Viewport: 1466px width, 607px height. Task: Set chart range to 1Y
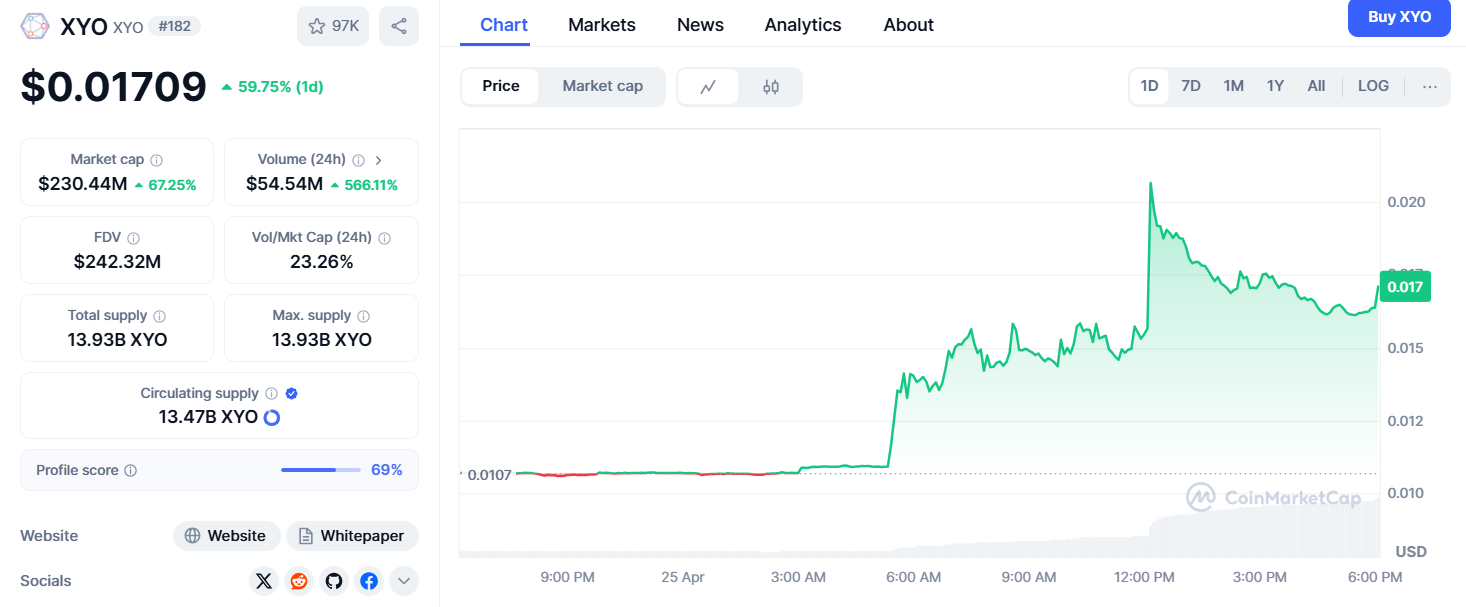click(1275, 86)
